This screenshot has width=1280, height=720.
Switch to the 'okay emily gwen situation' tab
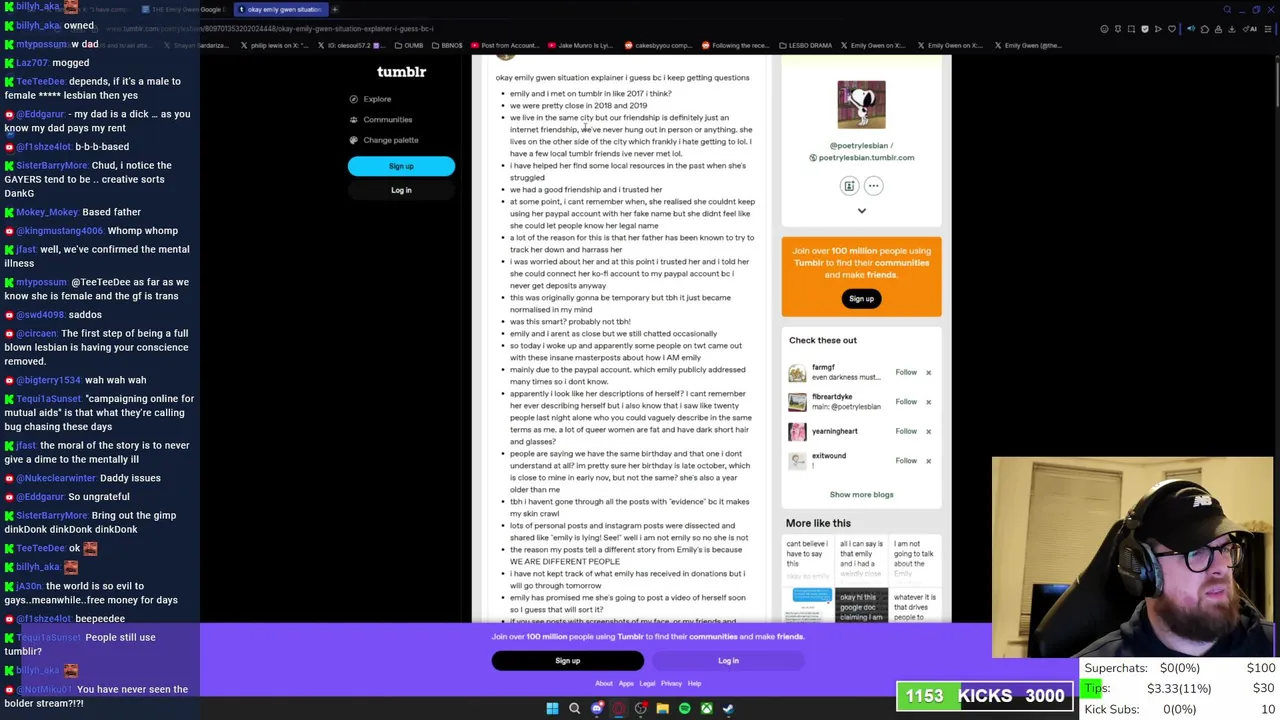[x=279, y=9]
